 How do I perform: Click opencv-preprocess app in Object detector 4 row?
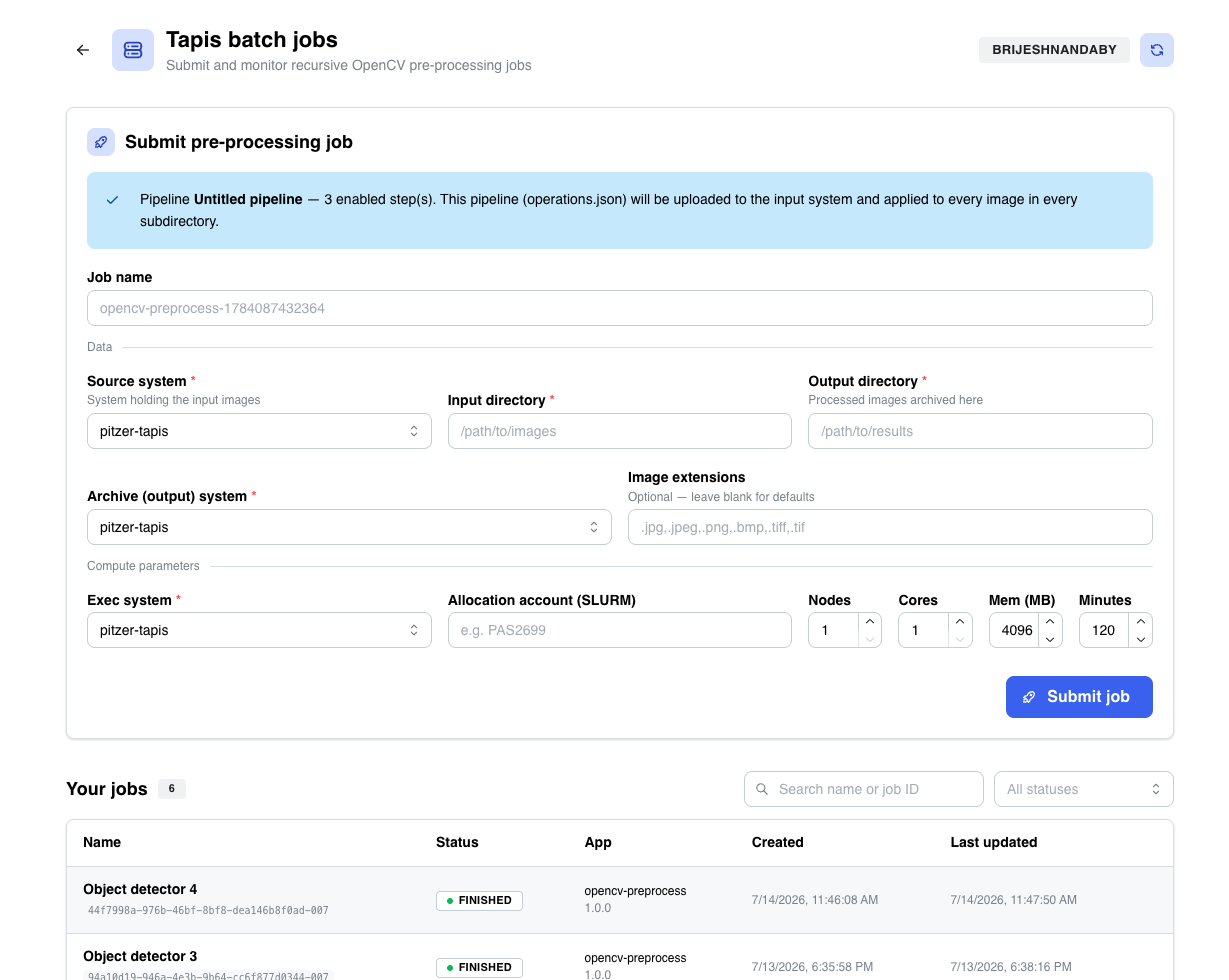(636, 891)
